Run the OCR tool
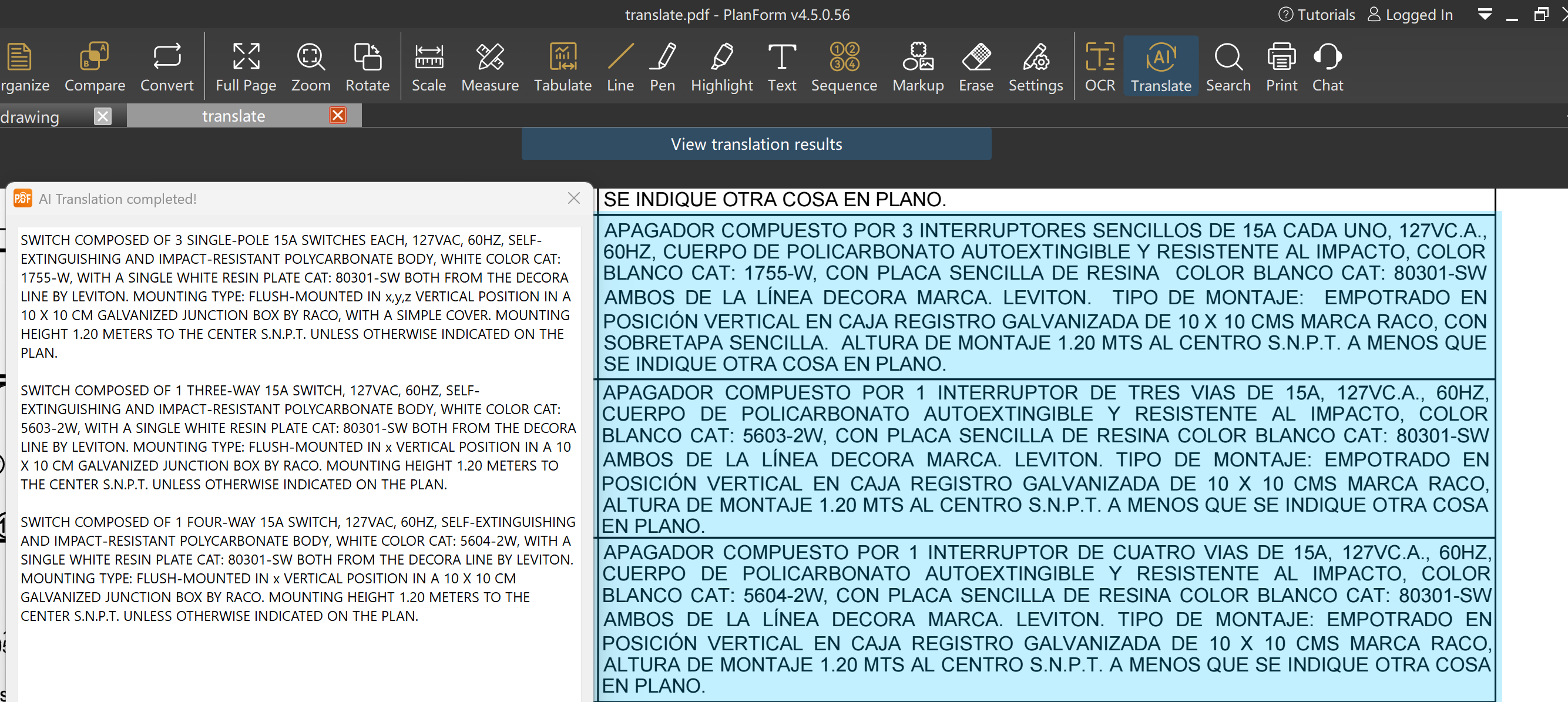Viewport: 1568px width, 702px height. 1099,66
